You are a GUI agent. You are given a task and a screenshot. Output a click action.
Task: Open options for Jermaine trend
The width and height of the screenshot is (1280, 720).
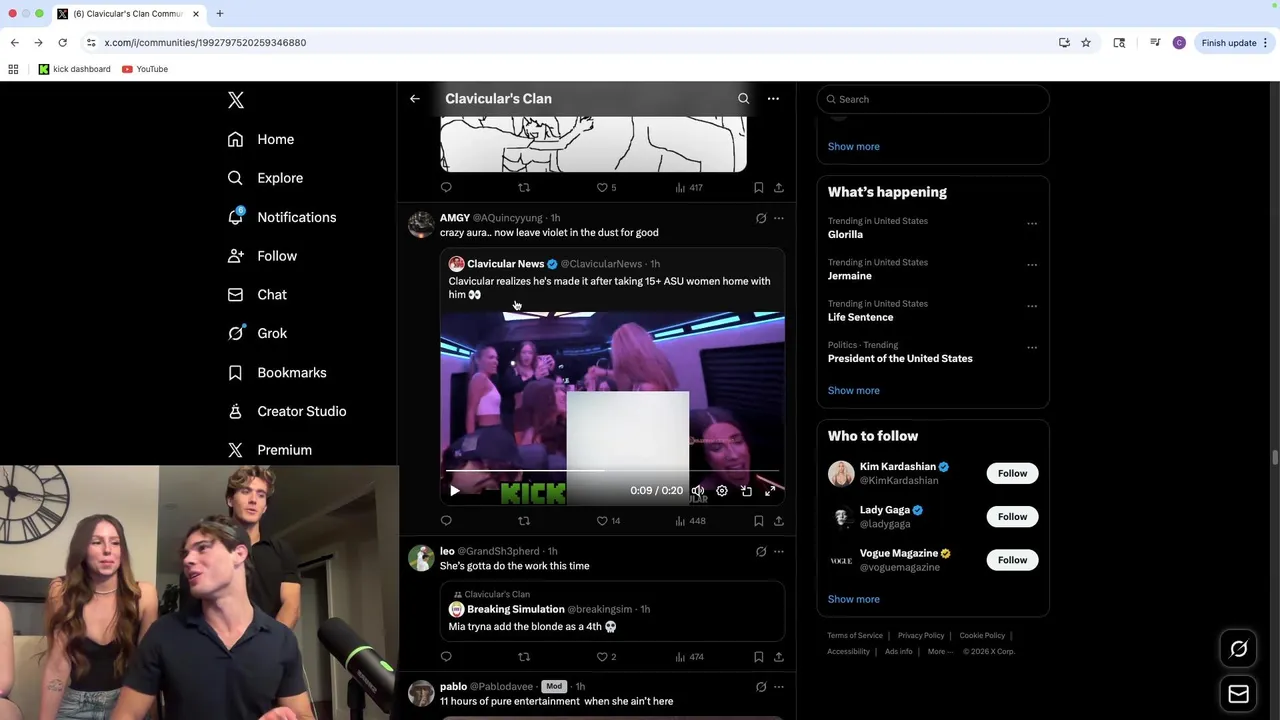(1032, 265)
